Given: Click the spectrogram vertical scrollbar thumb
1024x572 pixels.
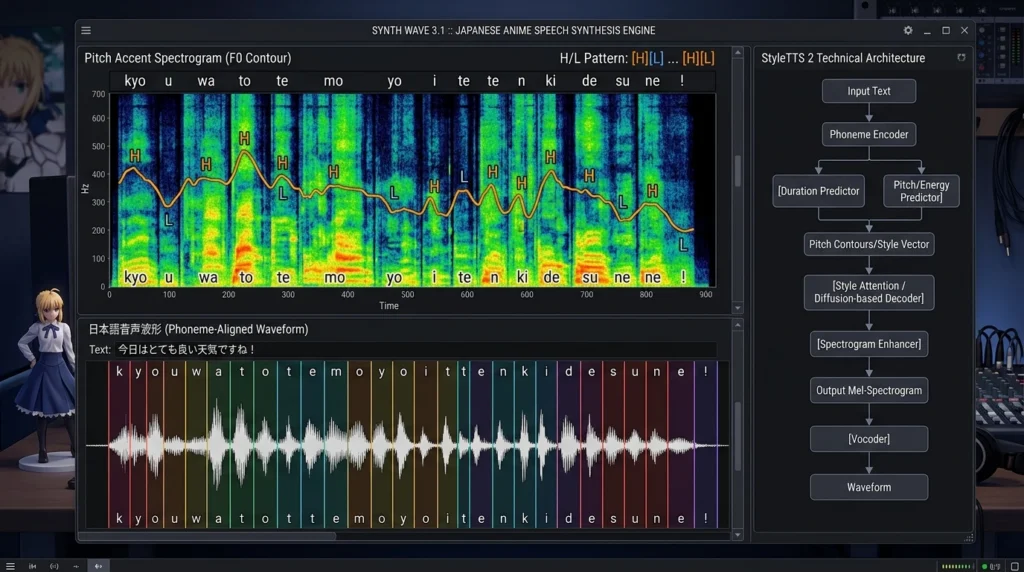Looking at the screenshot, I should (737, 171).
